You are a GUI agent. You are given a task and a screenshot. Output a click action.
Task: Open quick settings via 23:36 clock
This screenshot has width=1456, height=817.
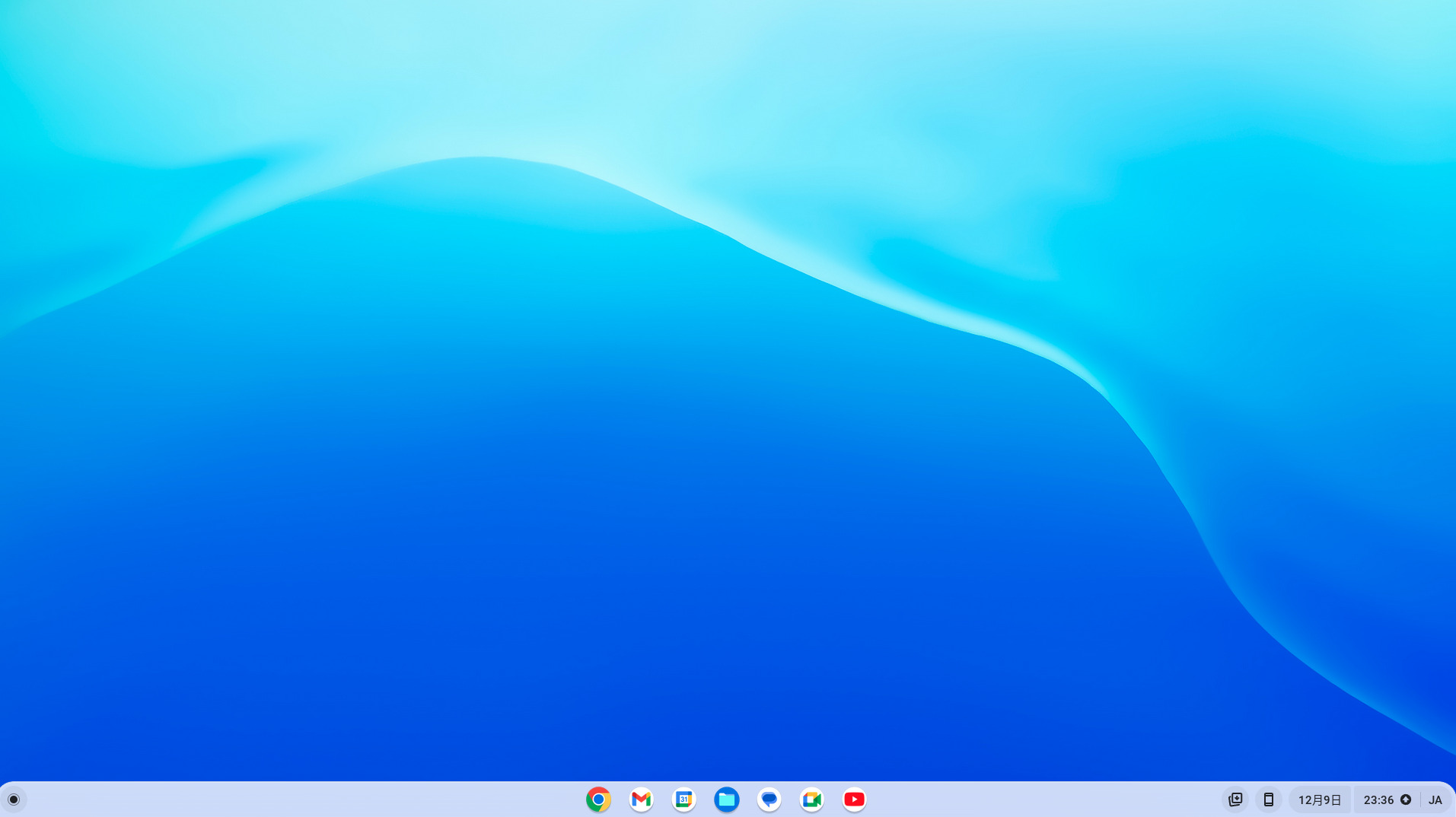click(1387, 800)
